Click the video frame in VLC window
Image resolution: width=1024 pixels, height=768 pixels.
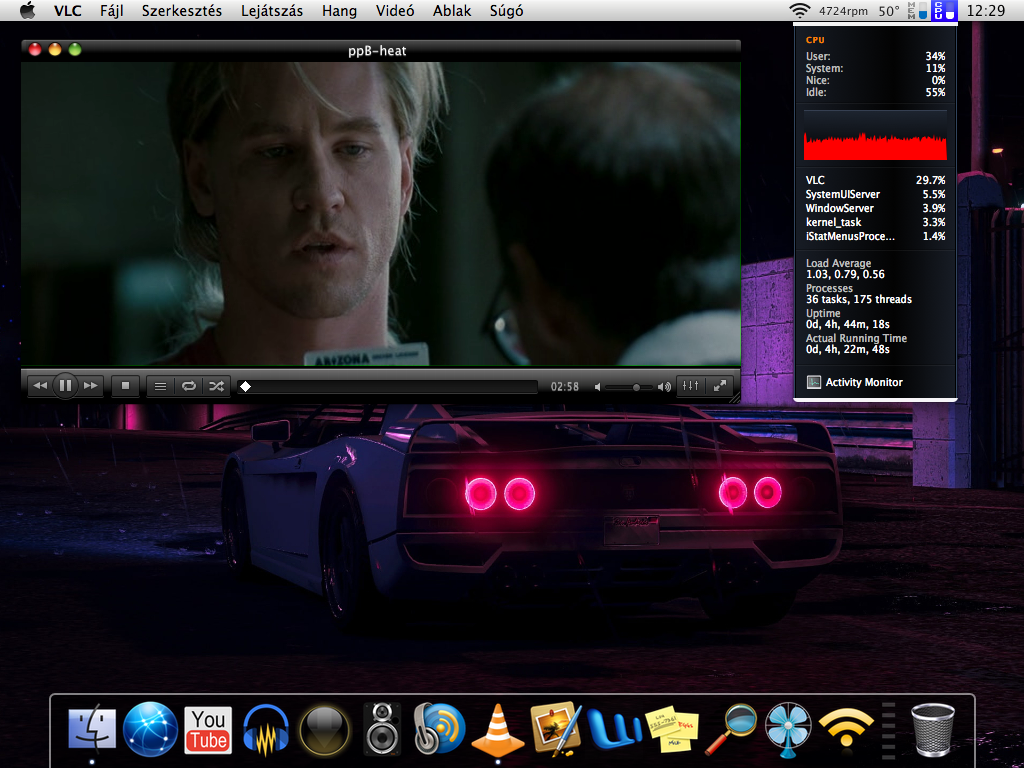click(381, 214)
